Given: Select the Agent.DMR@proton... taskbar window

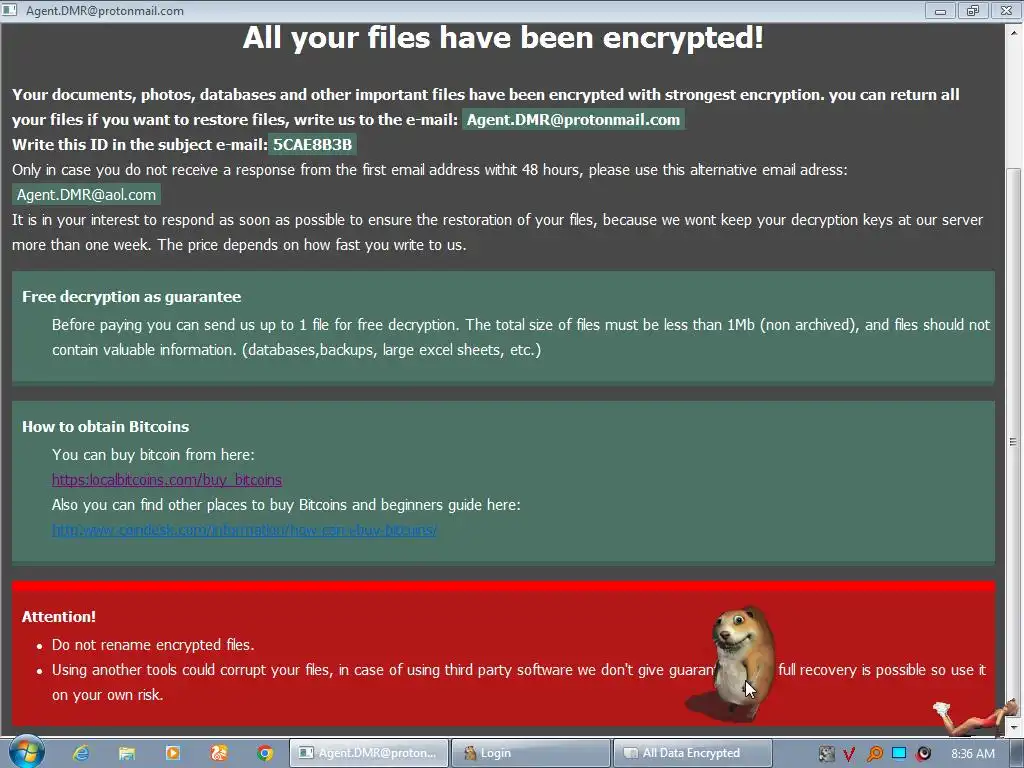Looking at the screenshot, I should click(x=368, y=753).
